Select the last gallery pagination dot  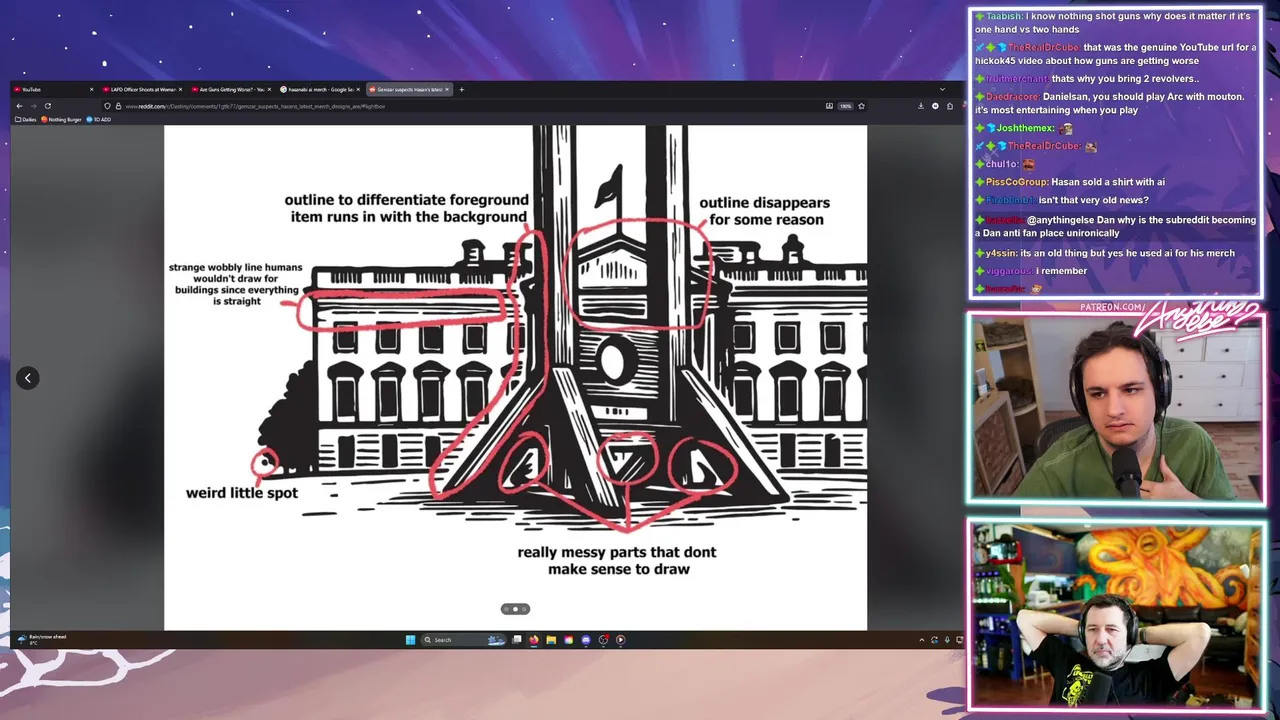pos(523,609)
